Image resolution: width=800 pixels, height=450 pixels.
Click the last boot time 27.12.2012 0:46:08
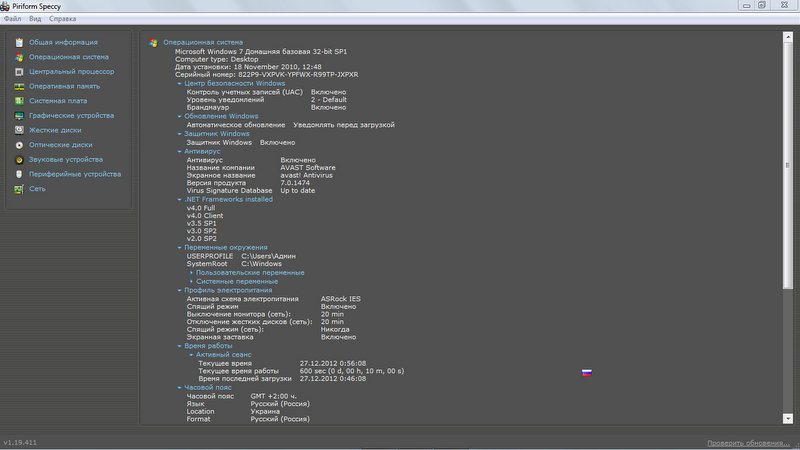[333, 379]
